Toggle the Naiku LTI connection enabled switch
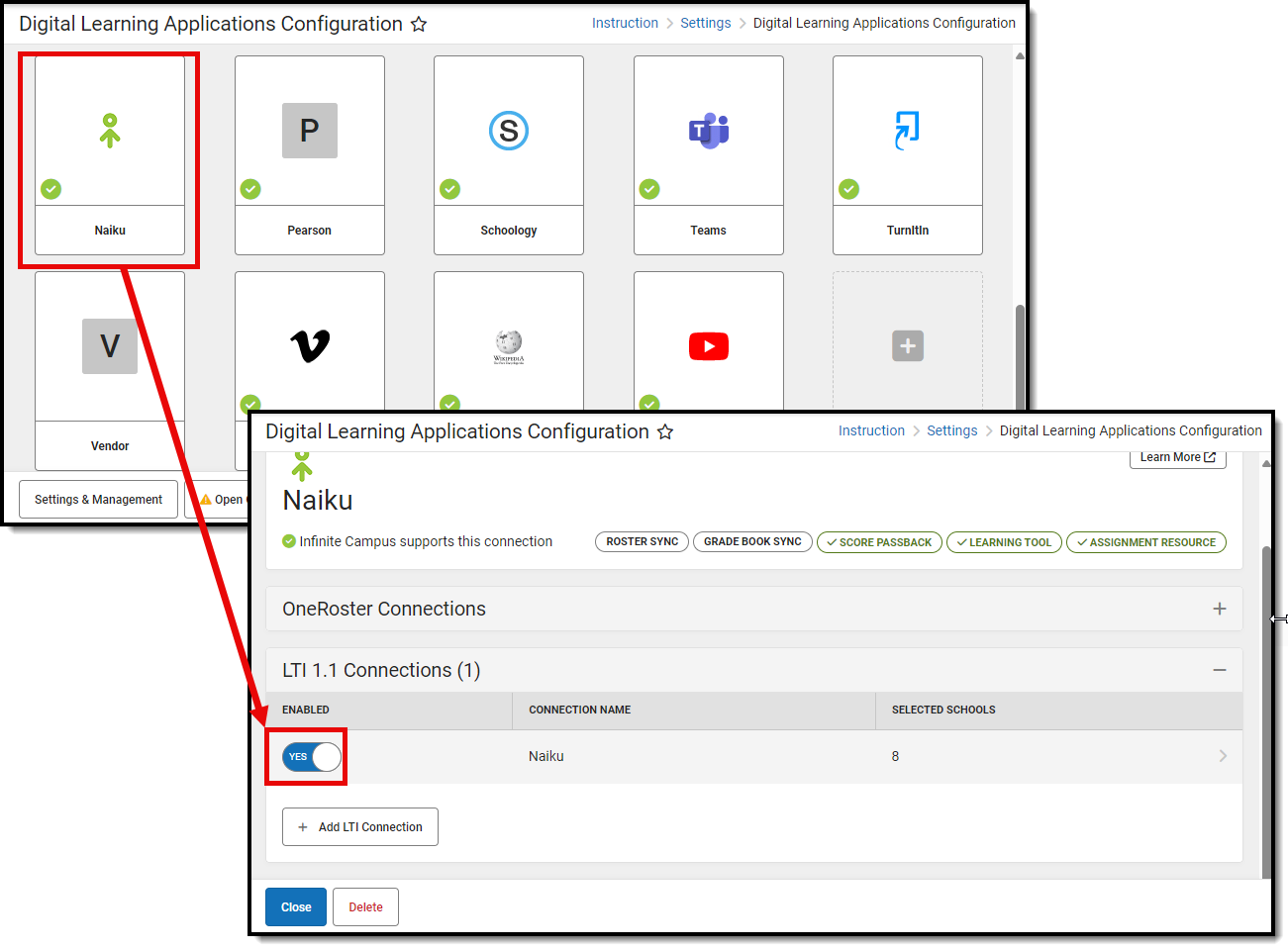 click(x=312, y=757)
